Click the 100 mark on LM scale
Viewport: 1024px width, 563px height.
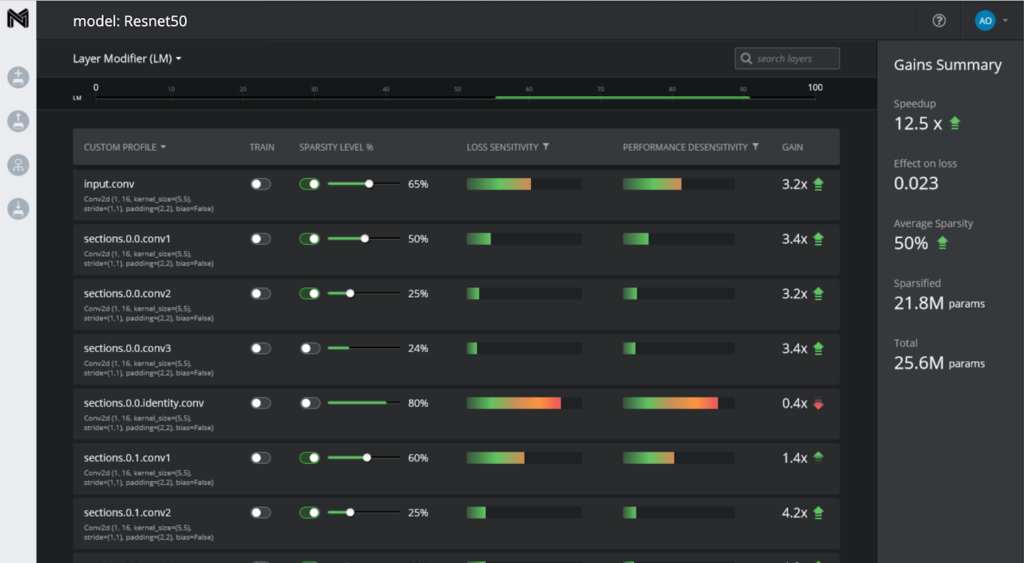pos(815,88)
